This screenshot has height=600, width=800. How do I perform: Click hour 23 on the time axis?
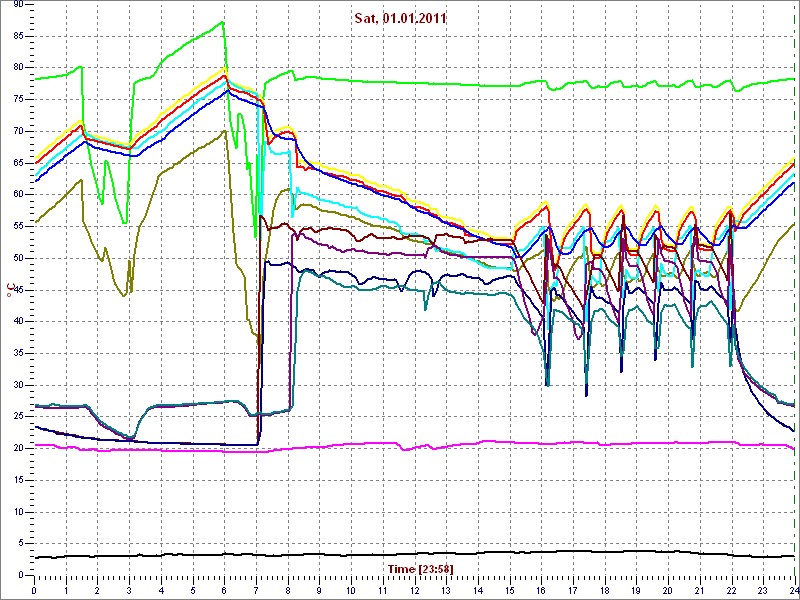pos(764,590)
